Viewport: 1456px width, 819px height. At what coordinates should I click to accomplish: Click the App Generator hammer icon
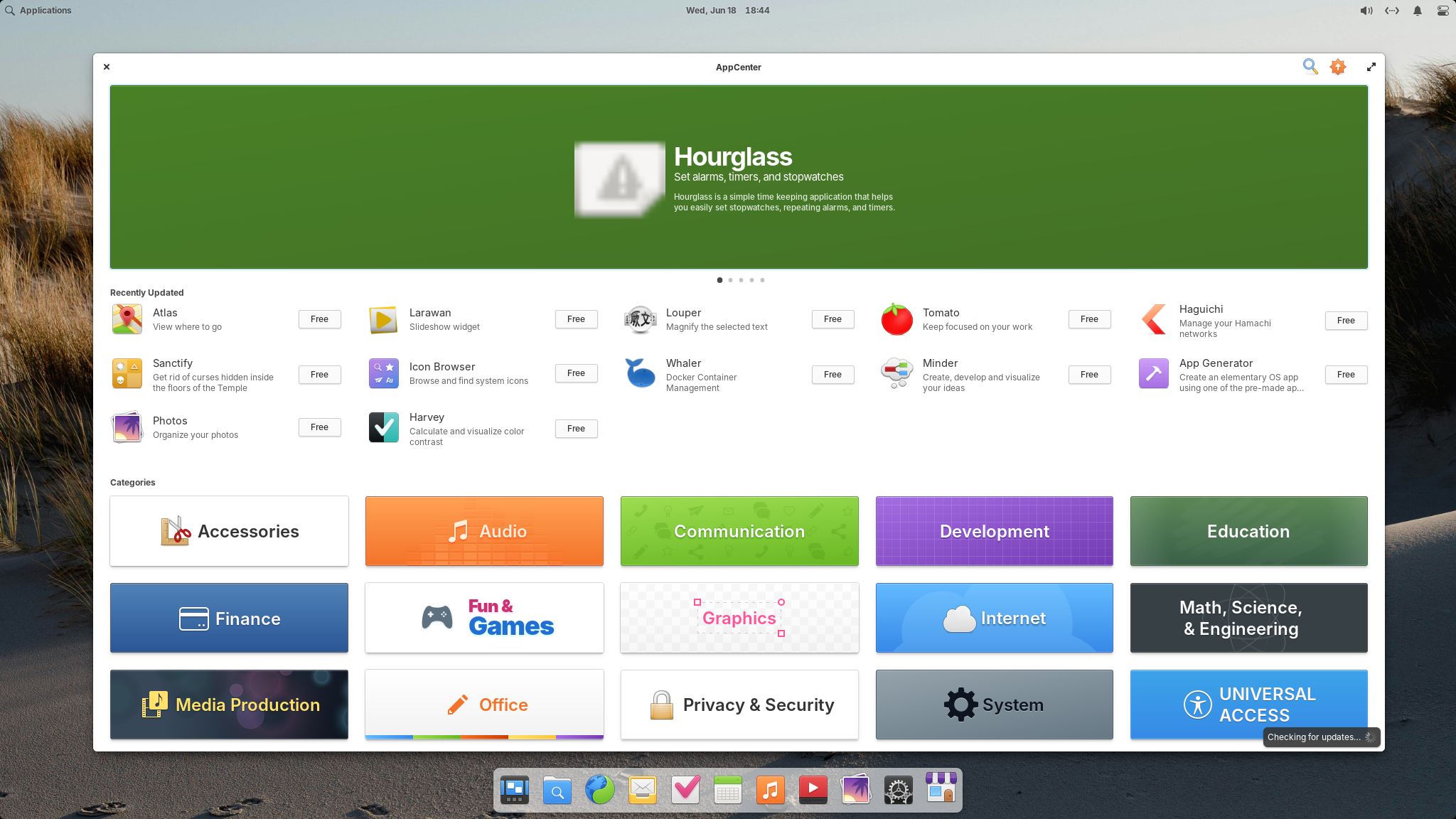tap(1154, 374)
